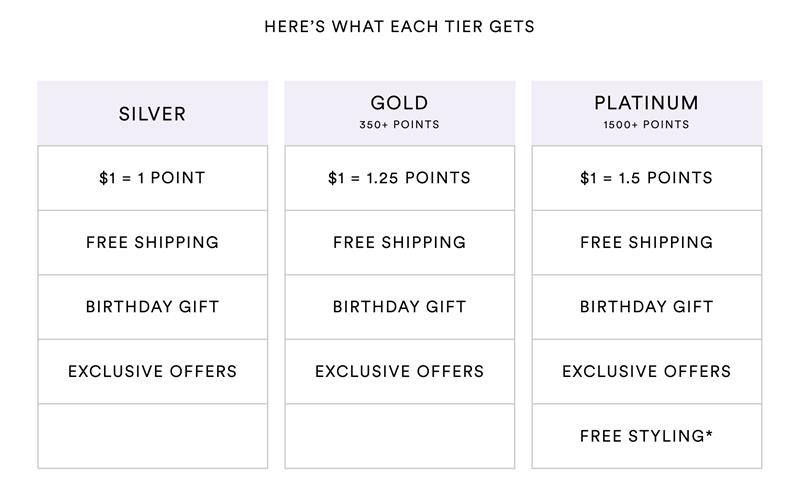The image size is (800, 499).
Task: Click the Platinum tier header
Action: (646, 103)
